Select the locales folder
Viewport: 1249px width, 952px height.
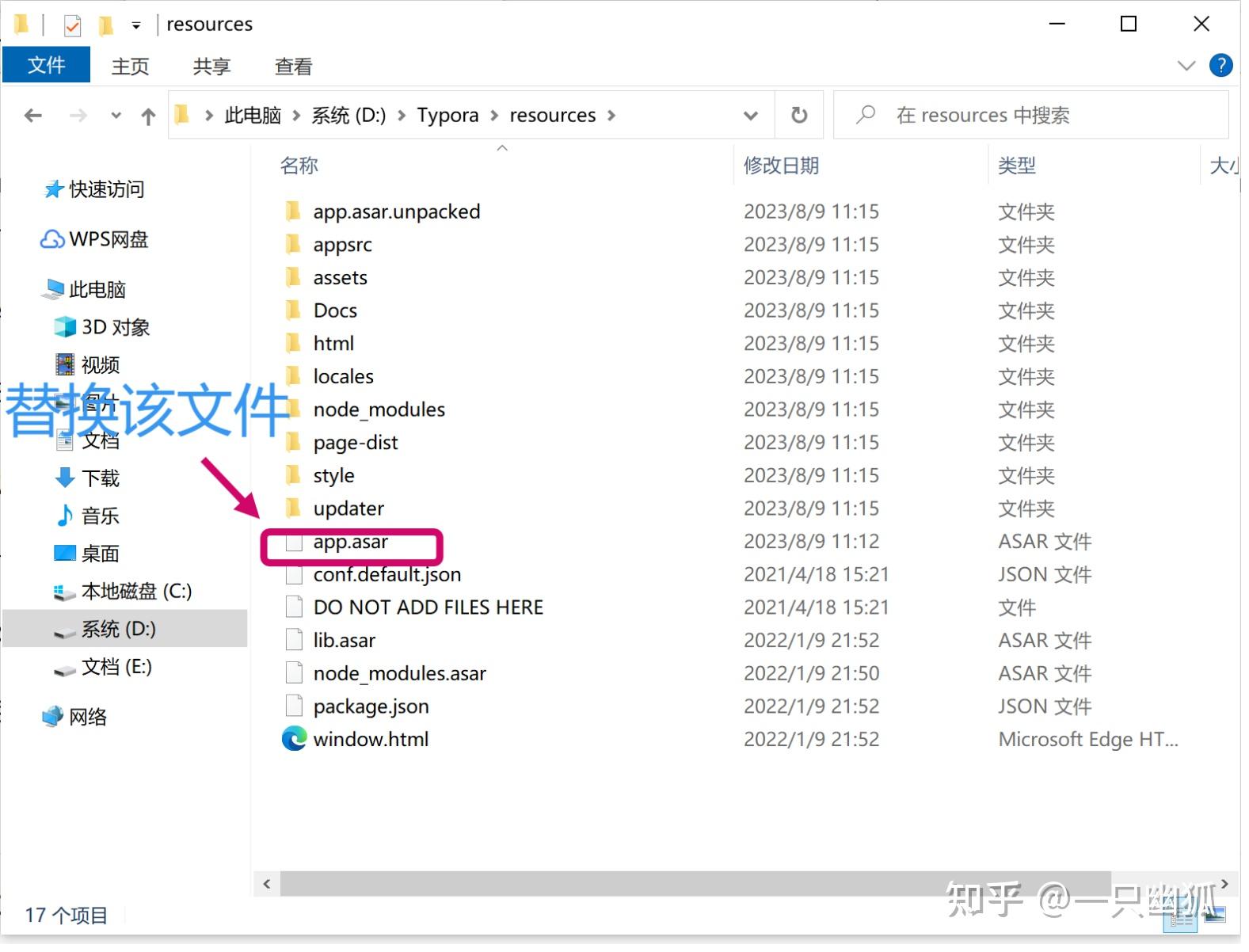[343, 376]
